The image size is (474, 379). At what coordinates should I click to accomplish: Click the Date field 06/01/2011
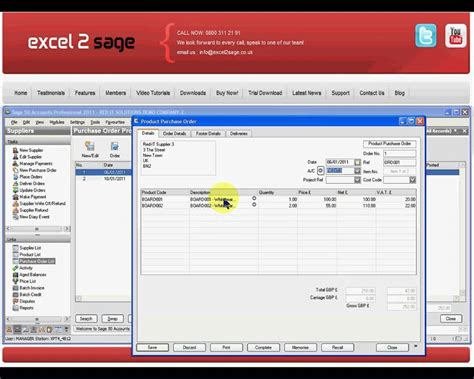click(x=339, y=162)
